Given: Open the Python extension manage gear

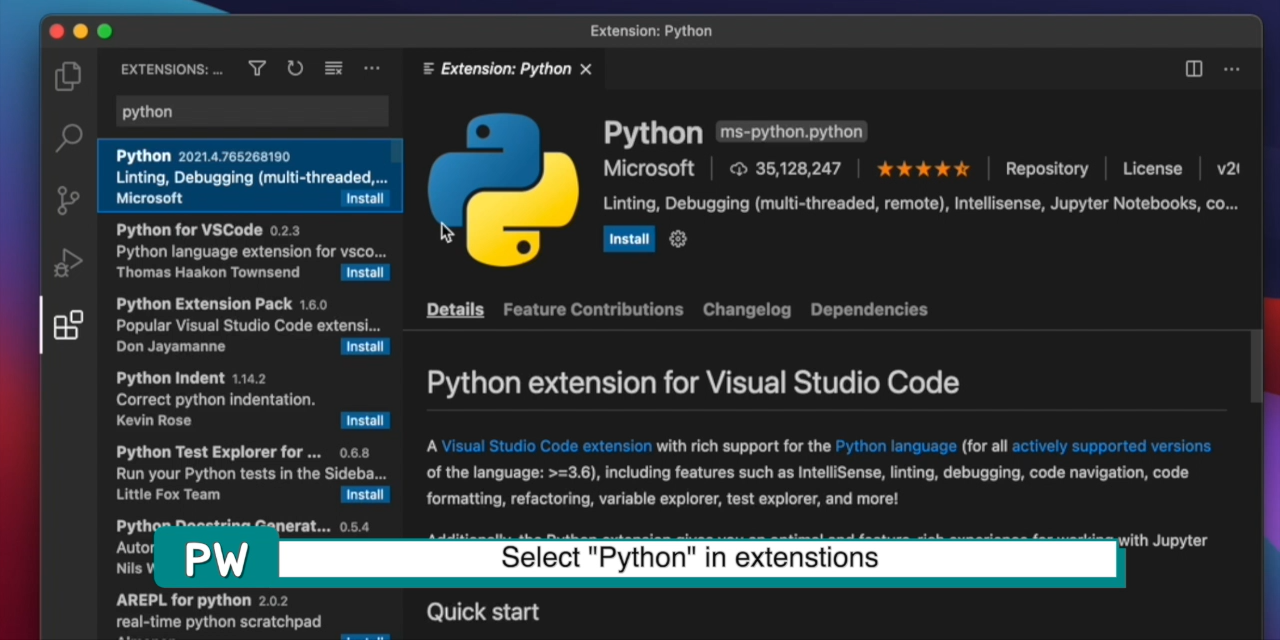Looking at the screenshot, I should click(678, 239).
